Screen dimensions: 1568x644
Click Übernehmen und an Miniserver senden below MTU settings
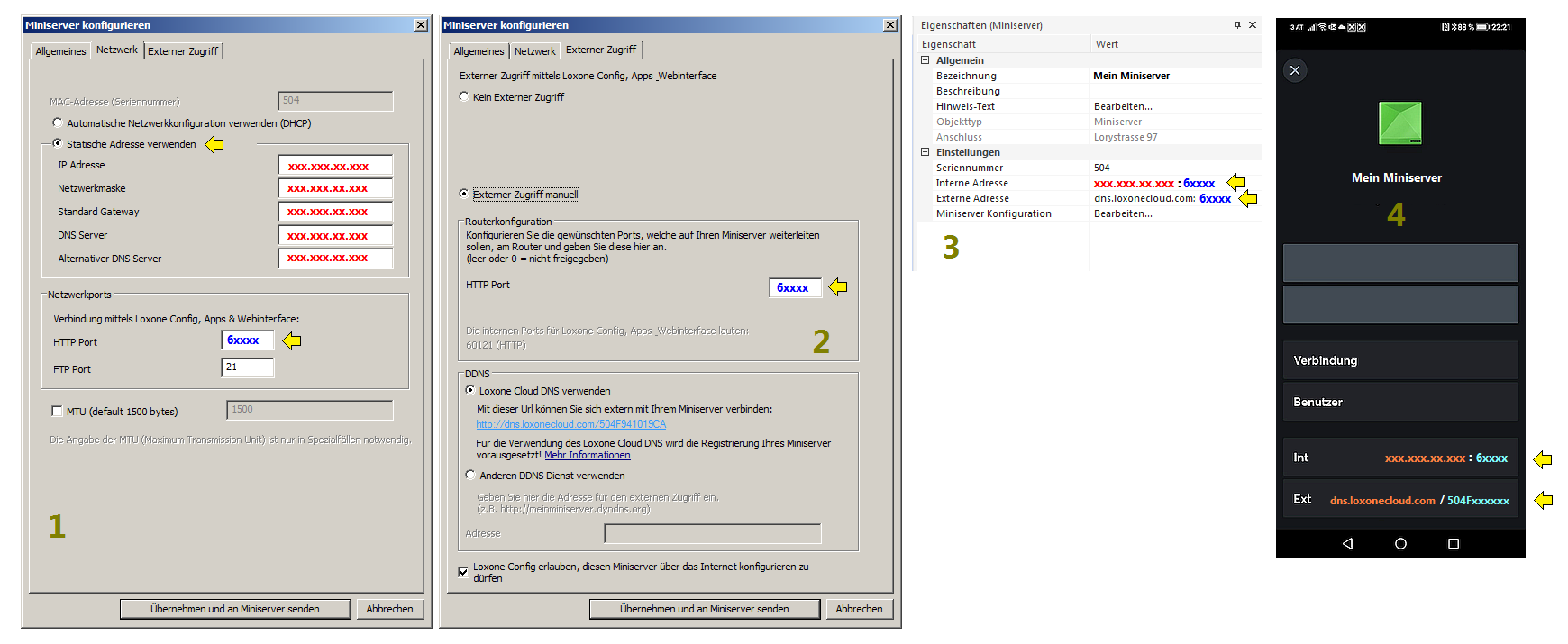pos(235,609)
